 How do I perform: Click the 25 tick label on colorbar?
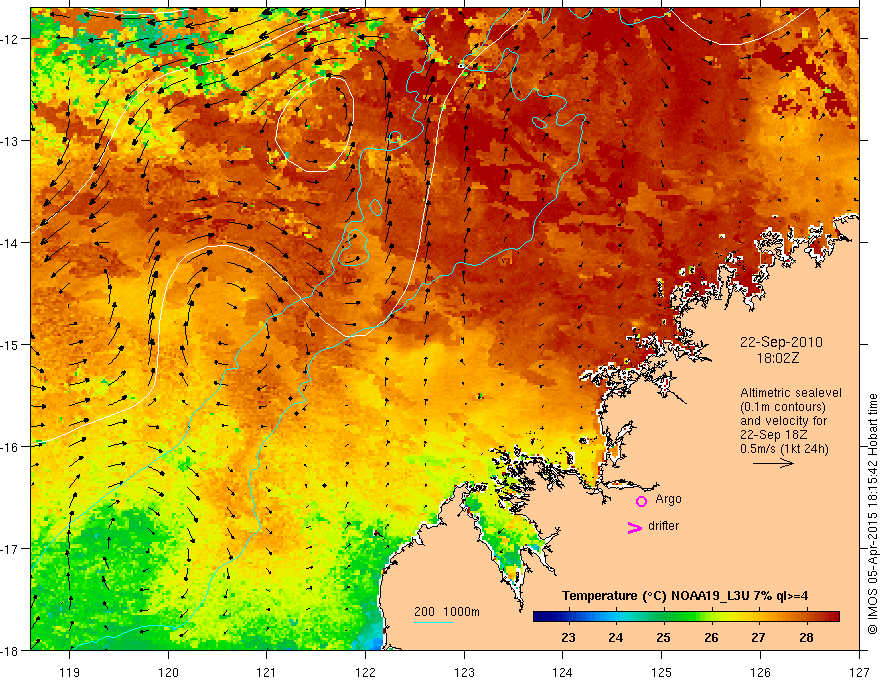(663, 637)
